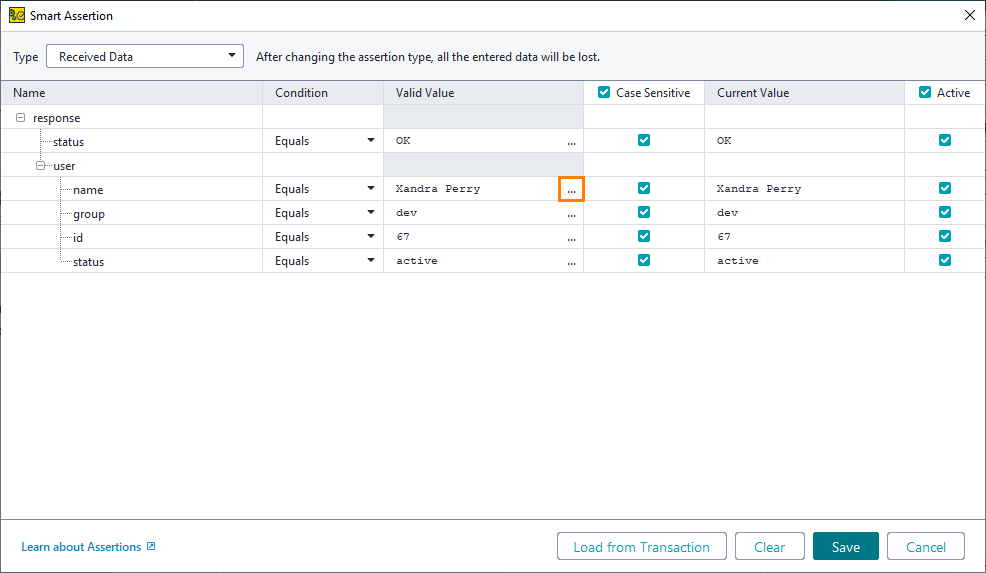
Task: Select status item under response
Action: point(69,142)
